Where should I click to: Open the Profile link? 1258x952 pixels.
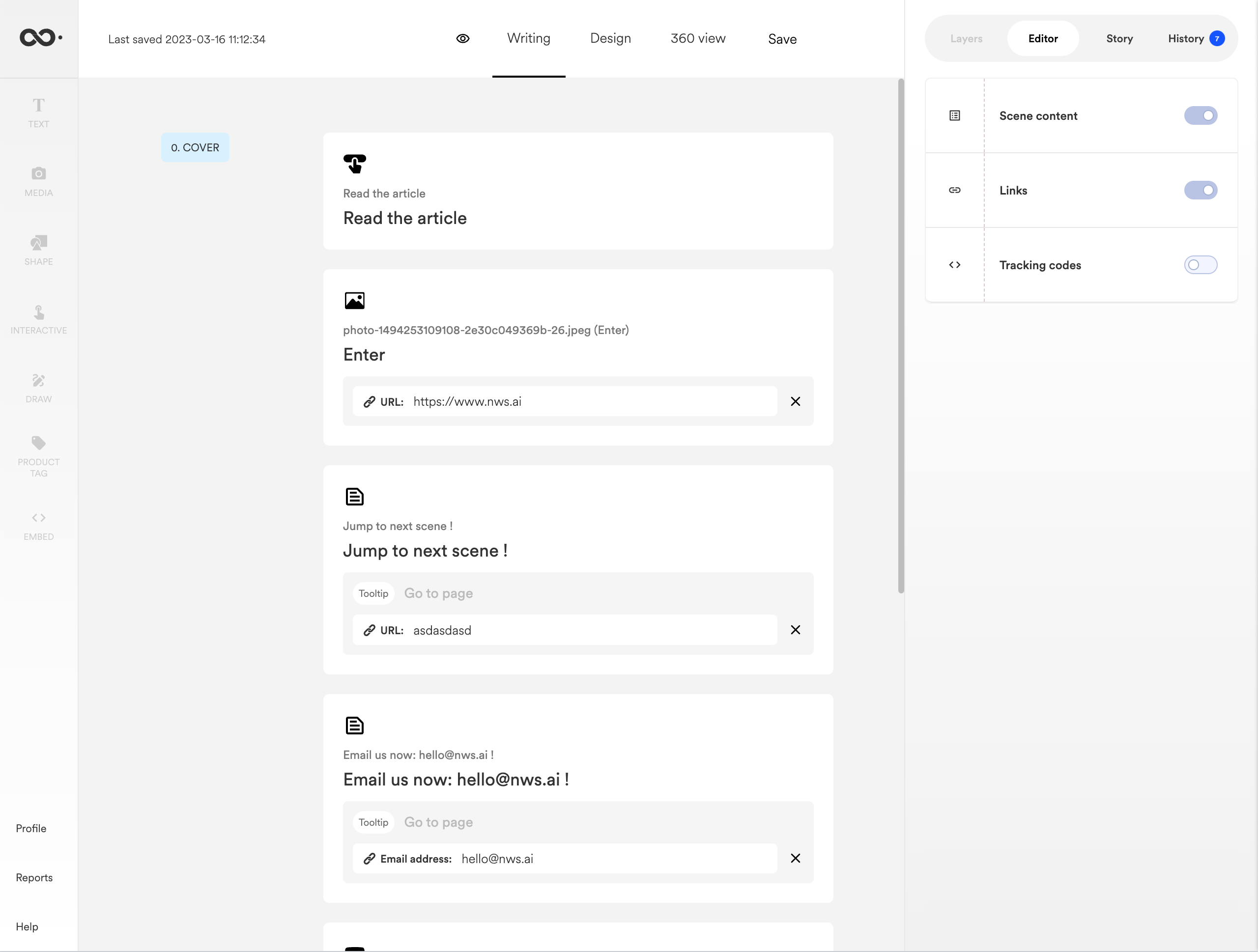(31, 828)
